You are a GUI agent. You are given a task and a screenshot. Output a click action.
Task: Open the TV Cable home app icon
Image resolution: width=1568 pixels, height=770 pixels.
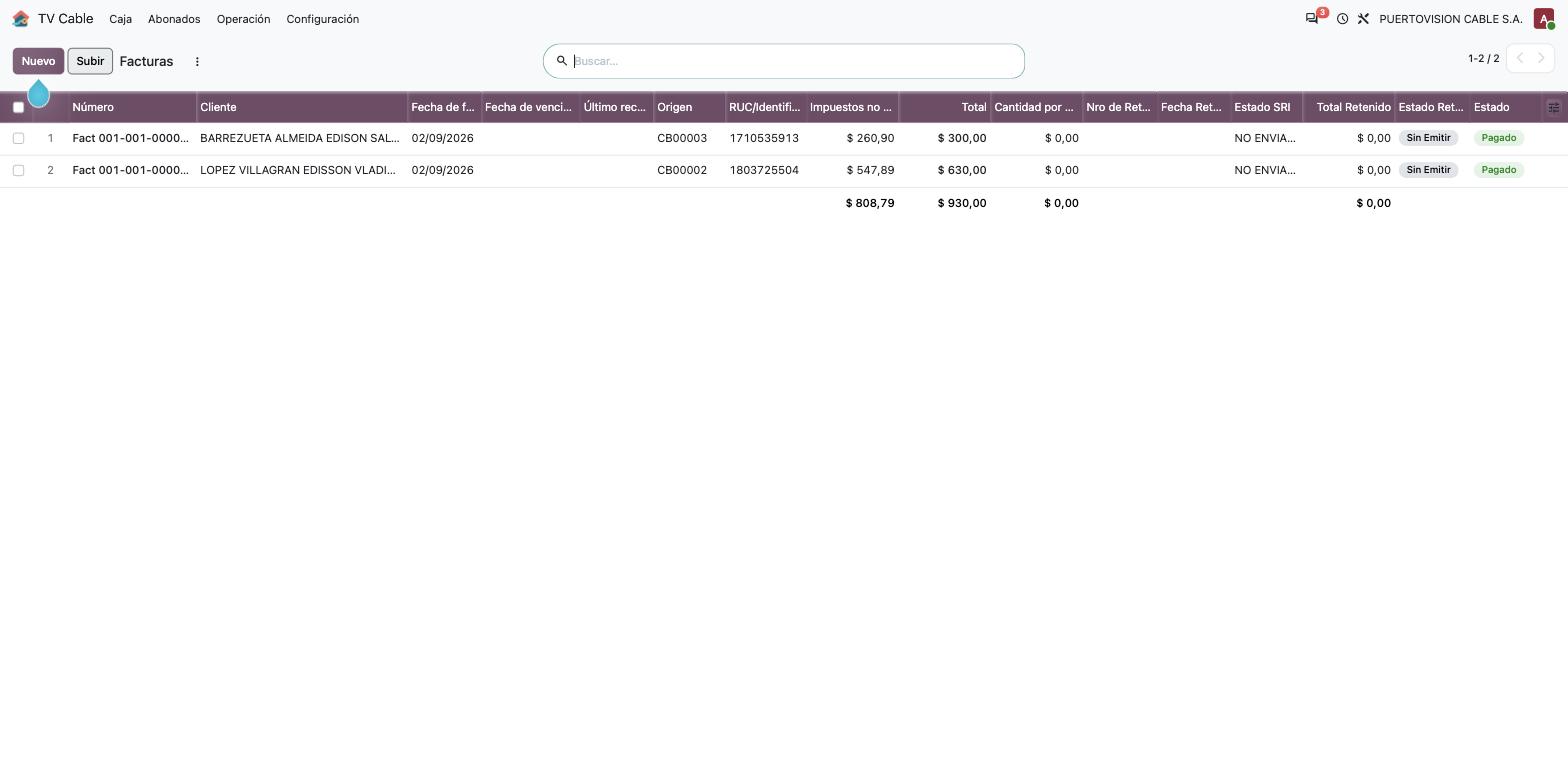coord(21,19)
